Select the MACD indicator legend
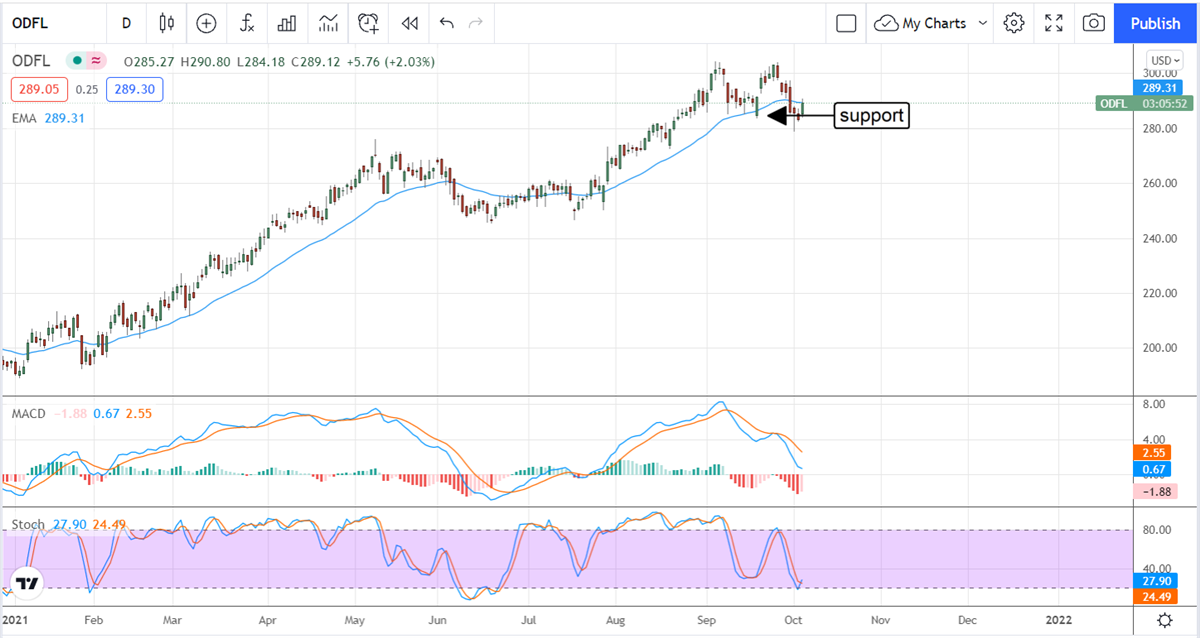Screen dimensions: 1200x638 pyautogui.click(x=28, y=413)
